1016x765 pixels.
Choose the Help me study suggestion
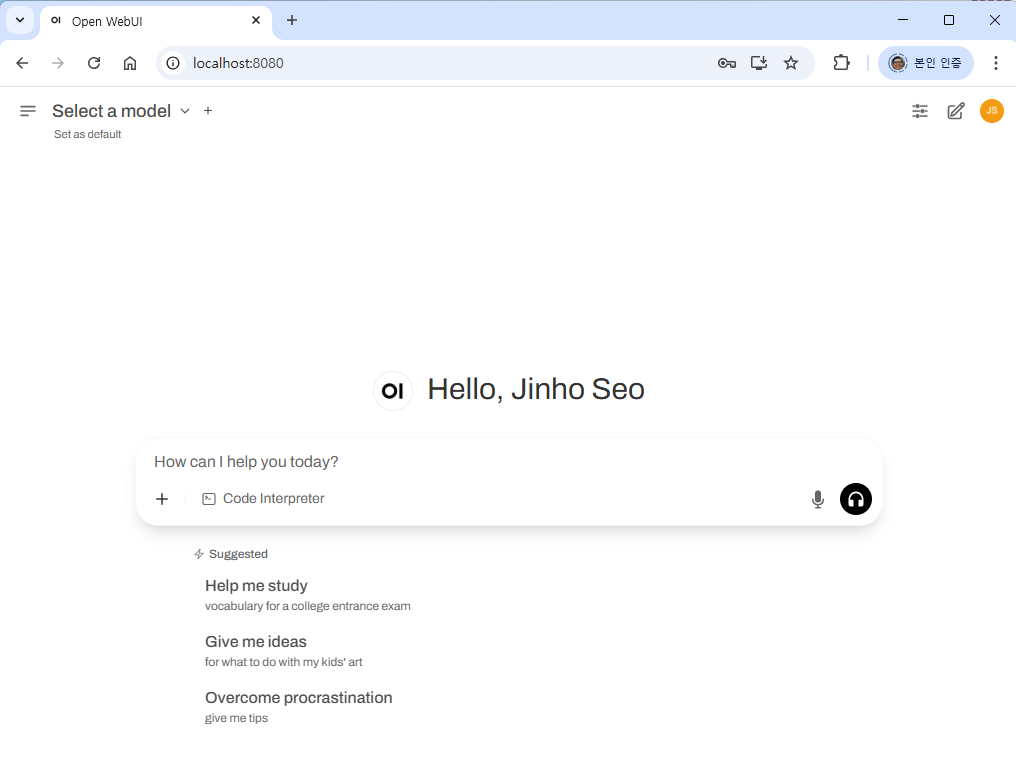(308, 595)
